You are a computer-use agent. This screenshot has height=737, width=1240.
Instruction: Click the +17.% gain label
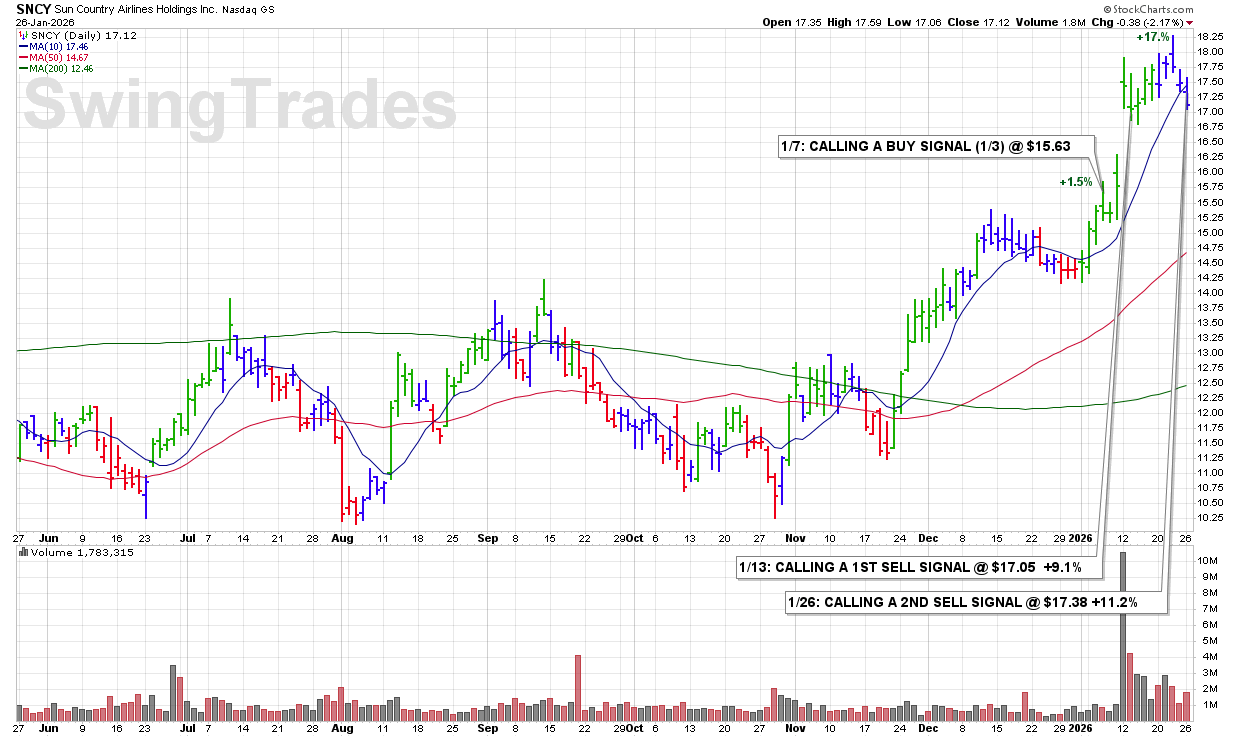click(1152, 37)
